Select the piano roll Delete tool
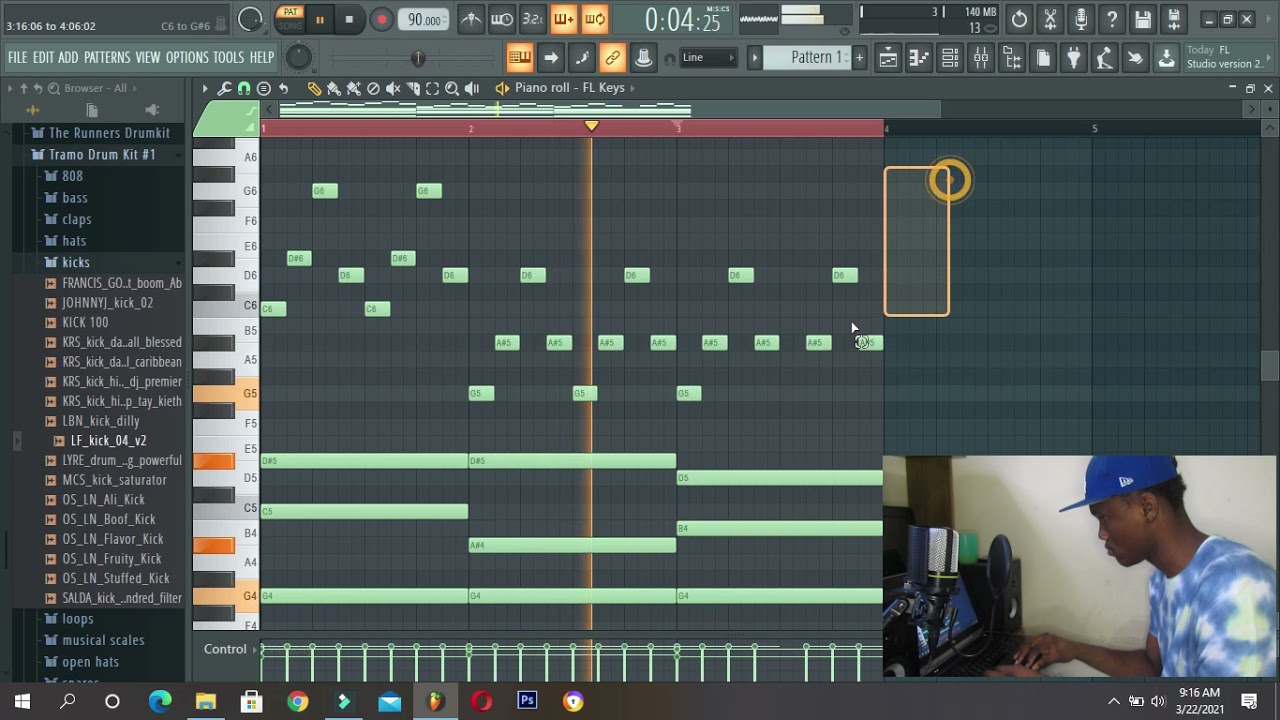The image size is (1280, 720). click(x=373, y=88)
